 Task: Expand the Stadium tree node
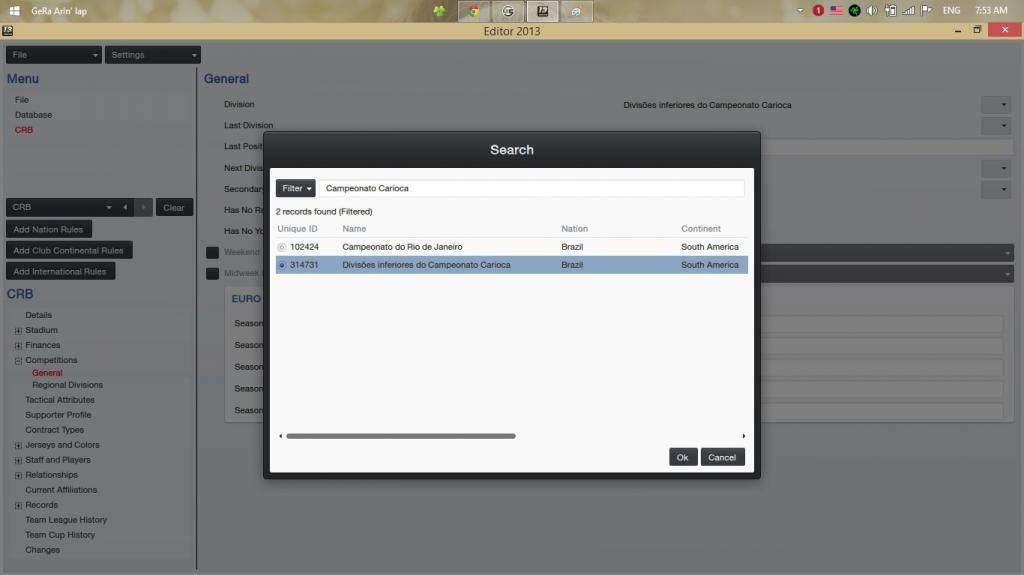click(x=18, y=331)
